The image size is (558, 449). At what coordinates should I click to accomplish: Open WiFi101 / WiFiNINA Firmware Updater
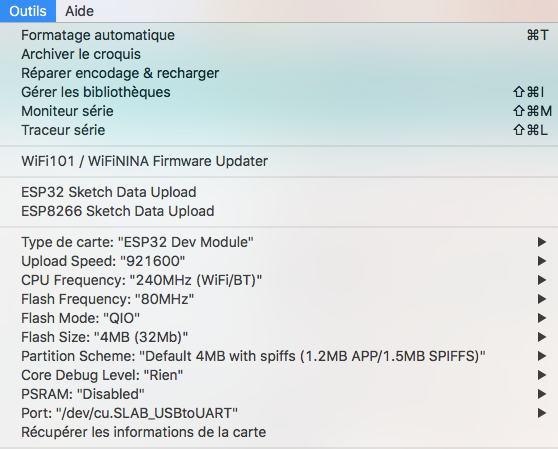tap(279, 161)
